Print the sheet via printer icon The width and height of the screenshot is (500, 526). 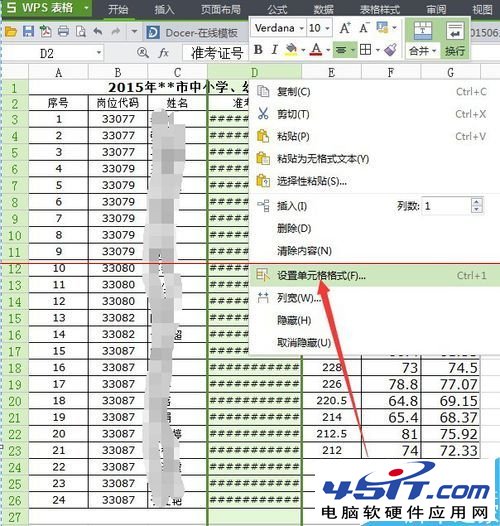click(x=63, y=32)
